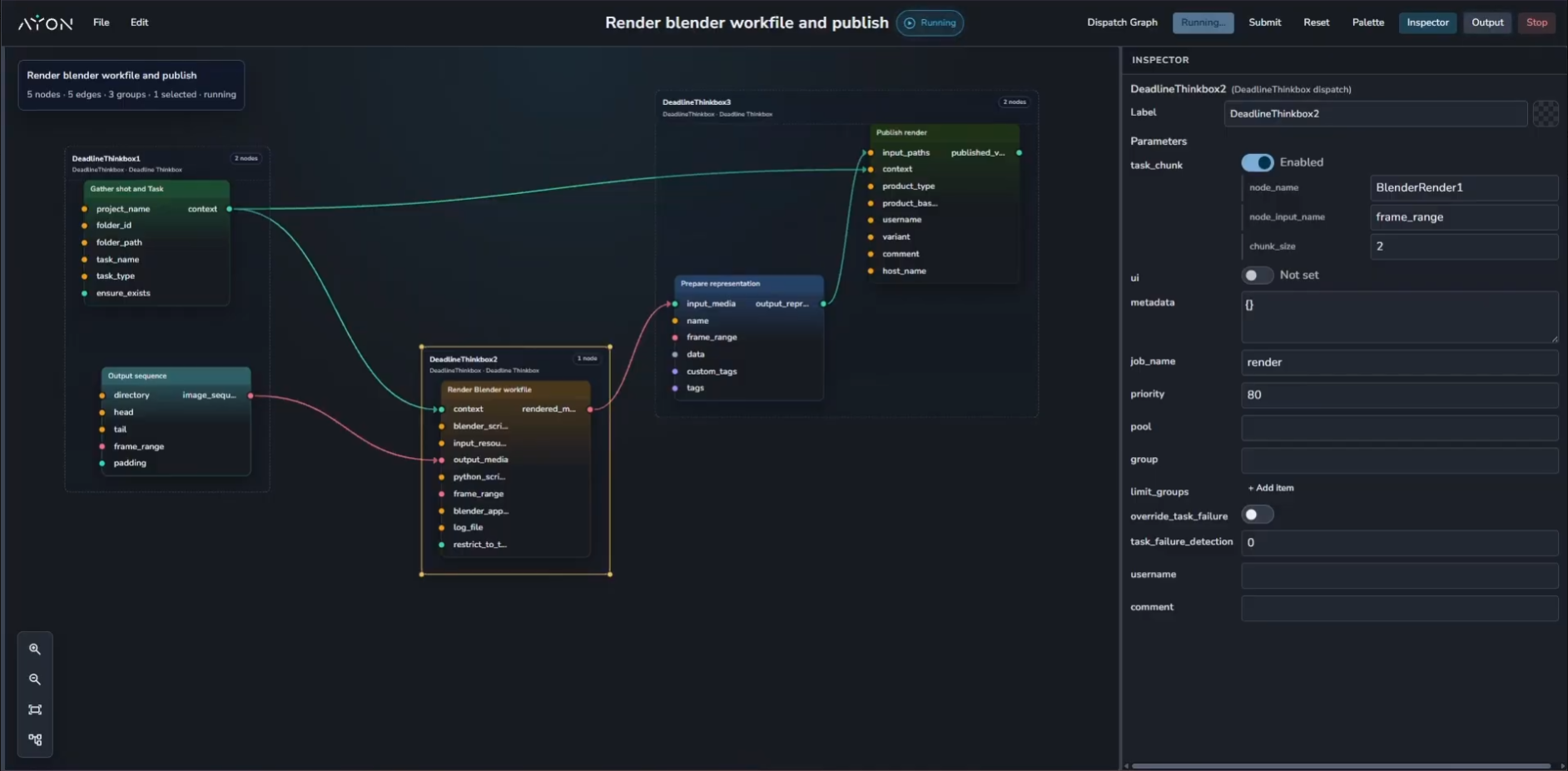This screenshot has height=771, width=1568.
Task: Edit the chunk_size value
Action: pyautogui.click(x=1464, y=246)
